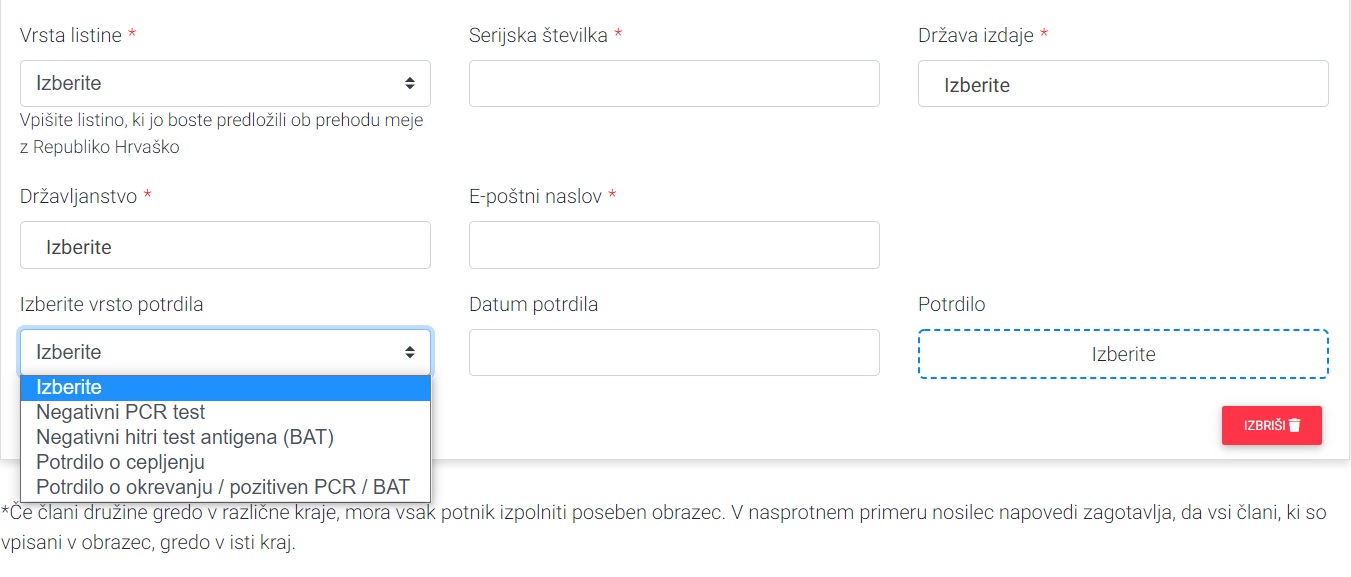Expand the Državljanstvo selection list
The width and height of the screenshot is (1351, 577).
tap(225, 245)
